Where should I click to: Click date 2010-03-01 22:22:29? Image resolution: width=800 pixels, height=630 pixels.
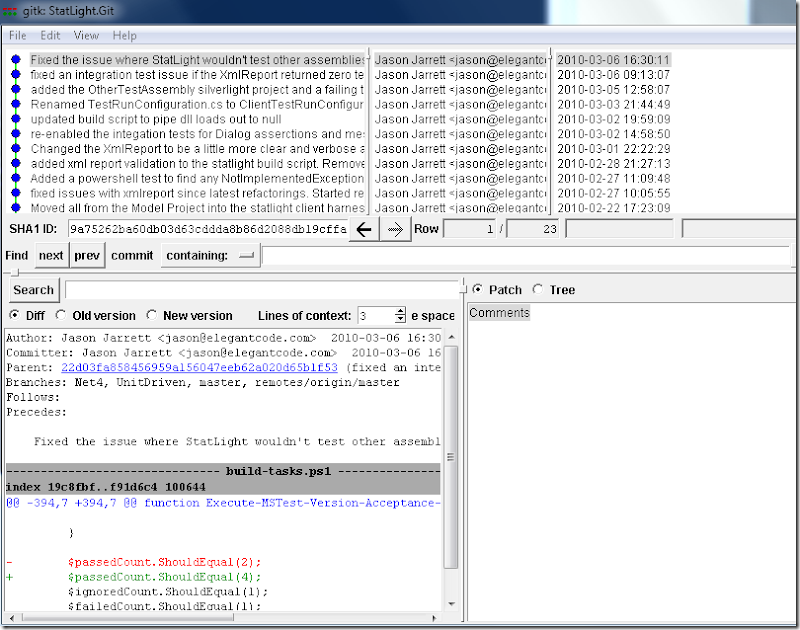tap(613, 148)
